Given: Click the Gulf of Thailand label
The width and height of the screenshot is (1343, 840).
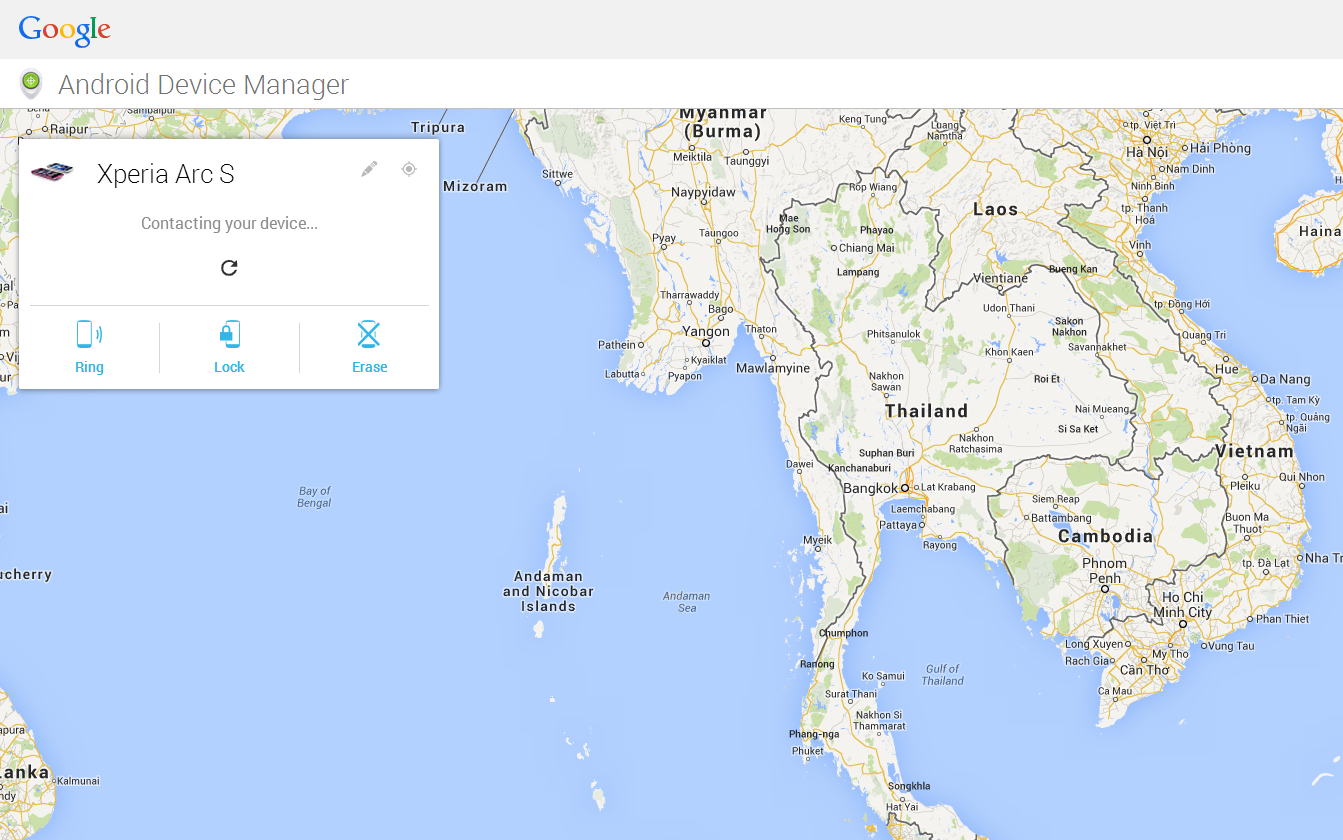Looking at the screenshot, I should pyautogui.click(x=942, y=675).
